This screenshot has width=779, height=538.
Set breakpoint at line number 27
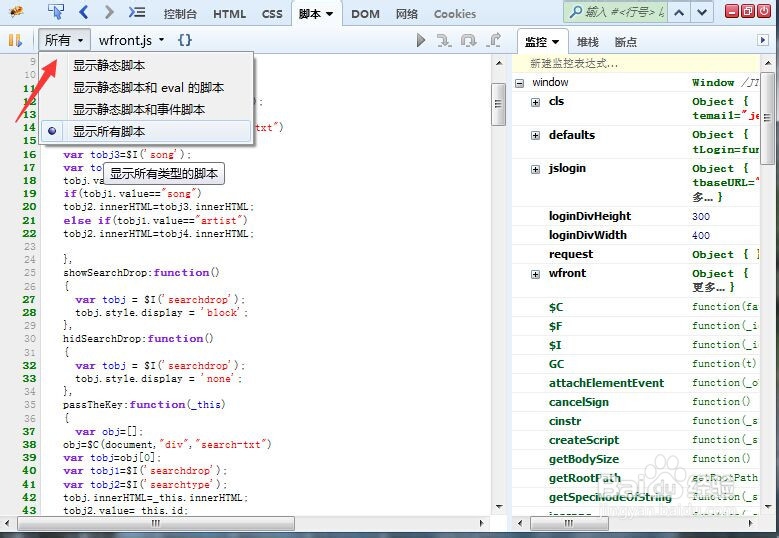point(29,300)
